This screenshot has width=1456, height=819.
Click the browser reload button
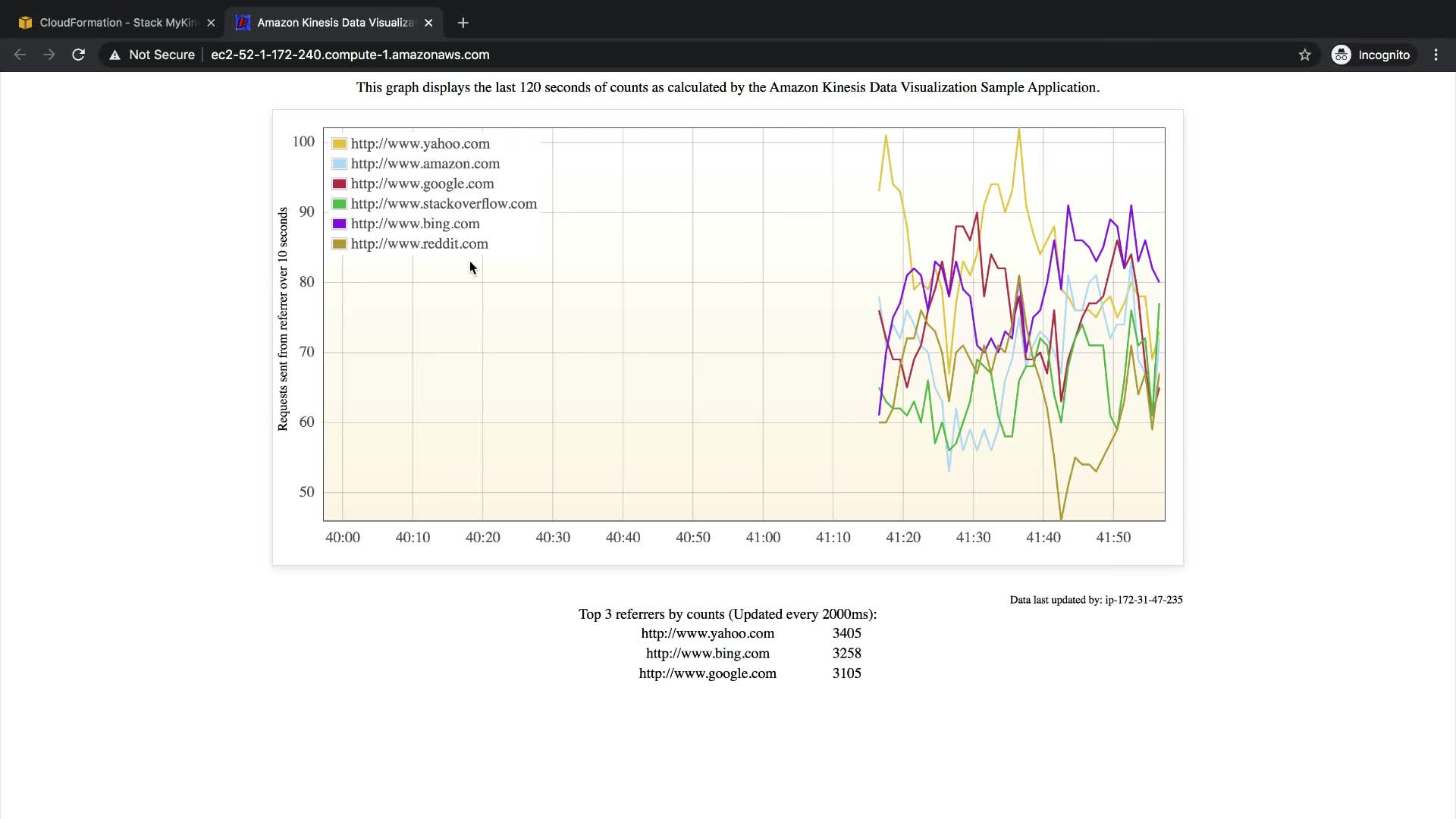(x=78, y=55)
